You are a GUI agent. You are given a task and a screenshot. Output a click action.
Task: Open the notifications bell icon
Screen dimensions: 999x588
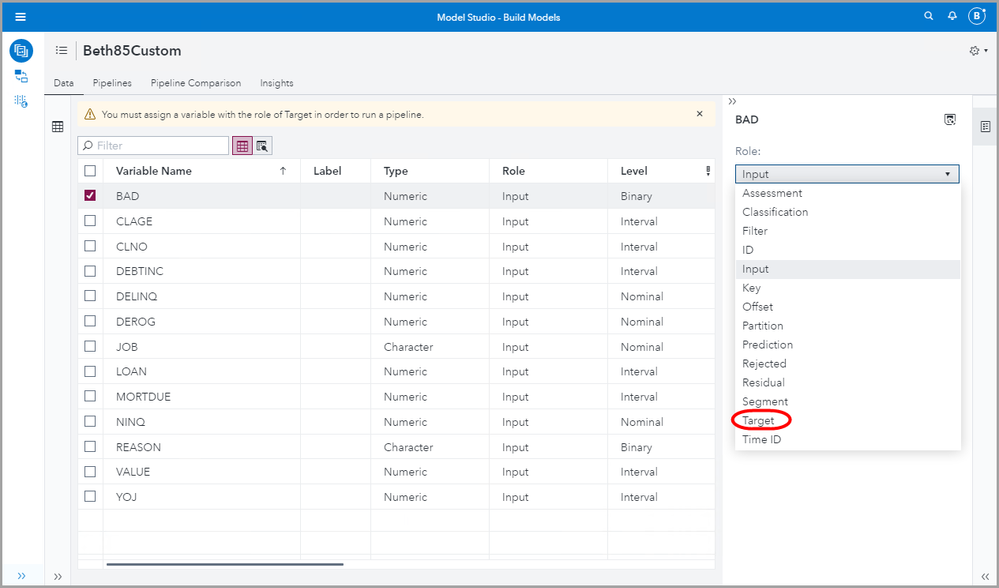coord(951,17)
